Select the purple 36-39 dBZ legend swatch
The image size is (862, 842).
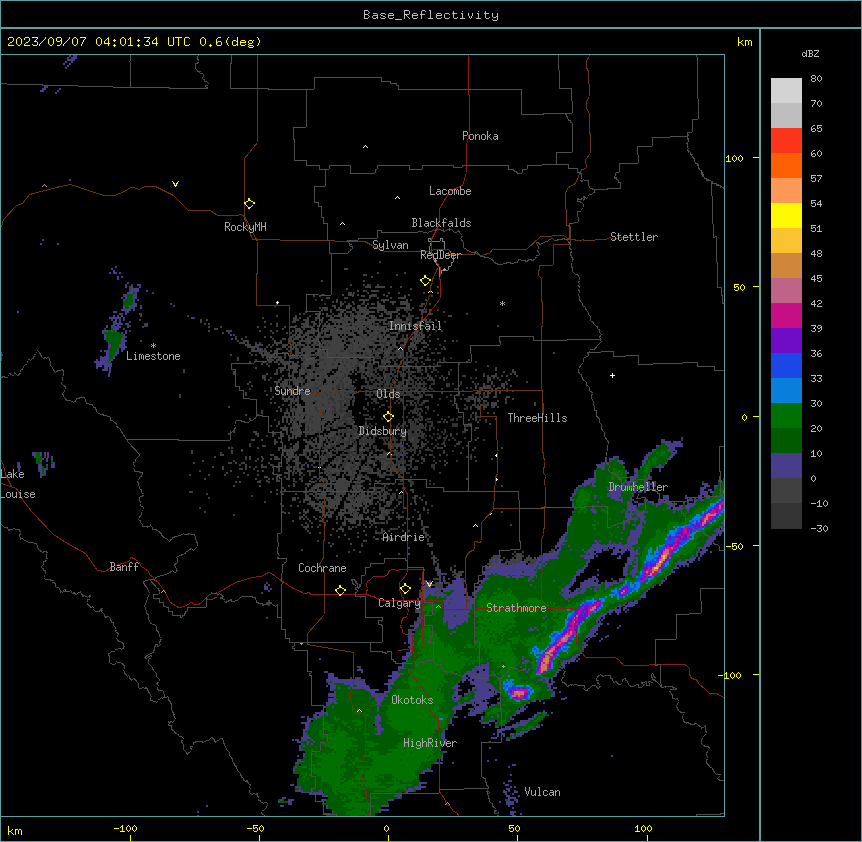[786, 341]
